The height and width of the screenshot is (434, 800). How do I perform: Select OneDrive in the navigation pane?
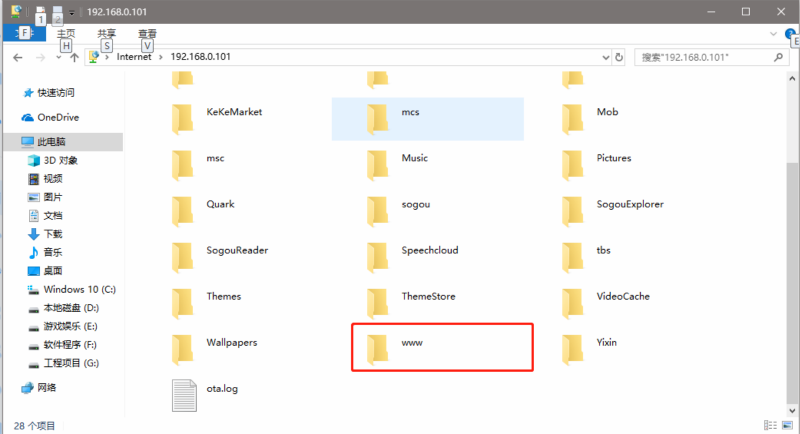(x=58, y=117)
